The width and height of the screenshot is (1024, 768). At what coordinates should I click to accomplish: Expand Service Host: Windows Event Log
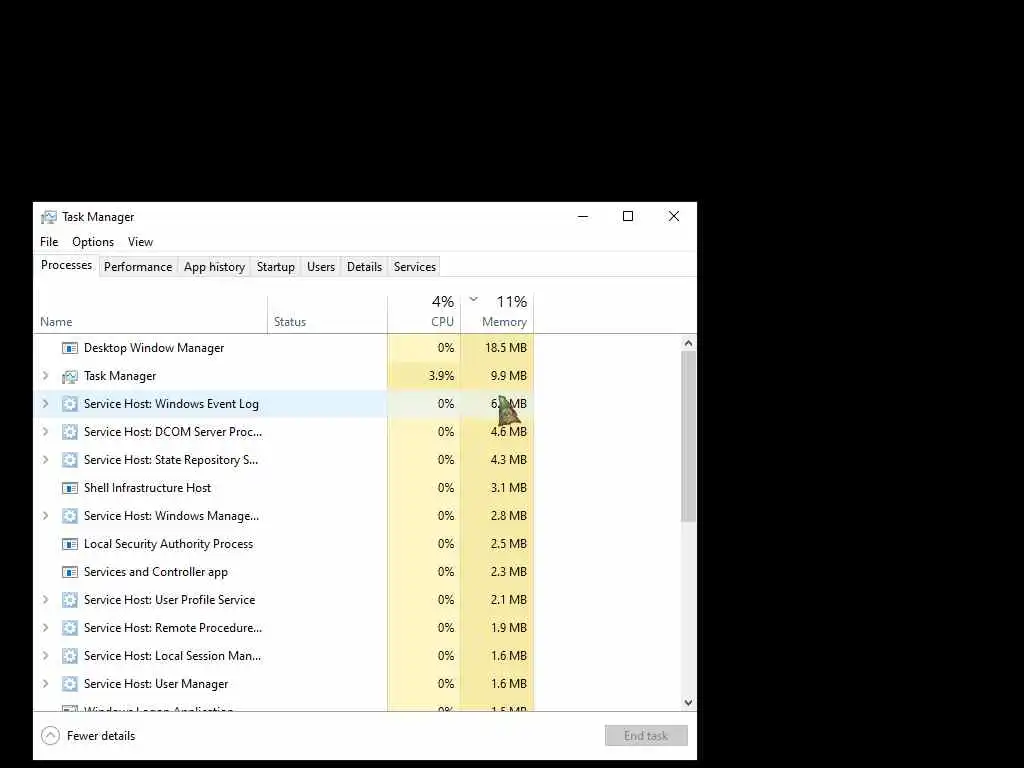[x=45, y=404]
